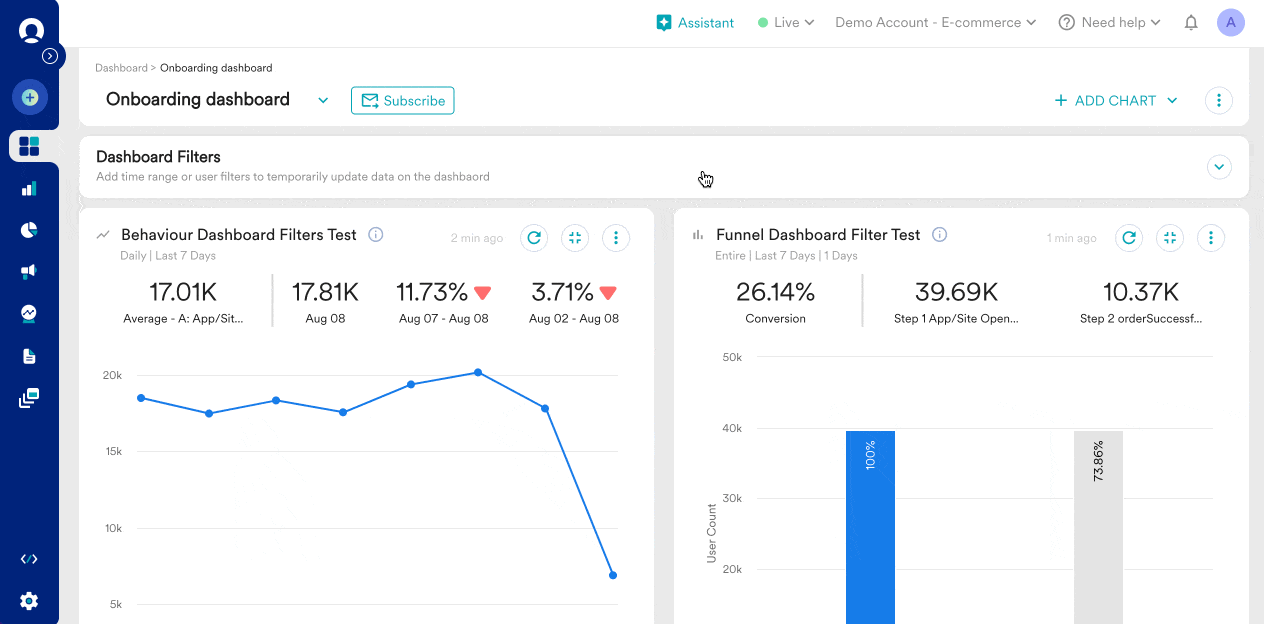Image resolution: width=1264 pixels, height=624 pixels.
Task: Open the Onboarding dashboard selector dropdown
Action: coord(322,100)
